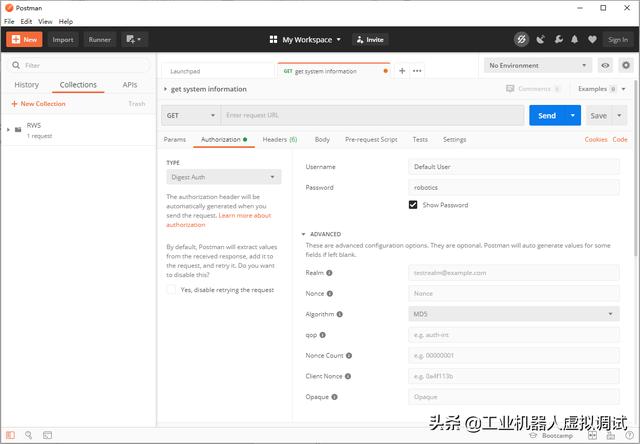Open the Save button dropdown arrow
The height and width of the screenshot is (444, 640).
point(619,115)
